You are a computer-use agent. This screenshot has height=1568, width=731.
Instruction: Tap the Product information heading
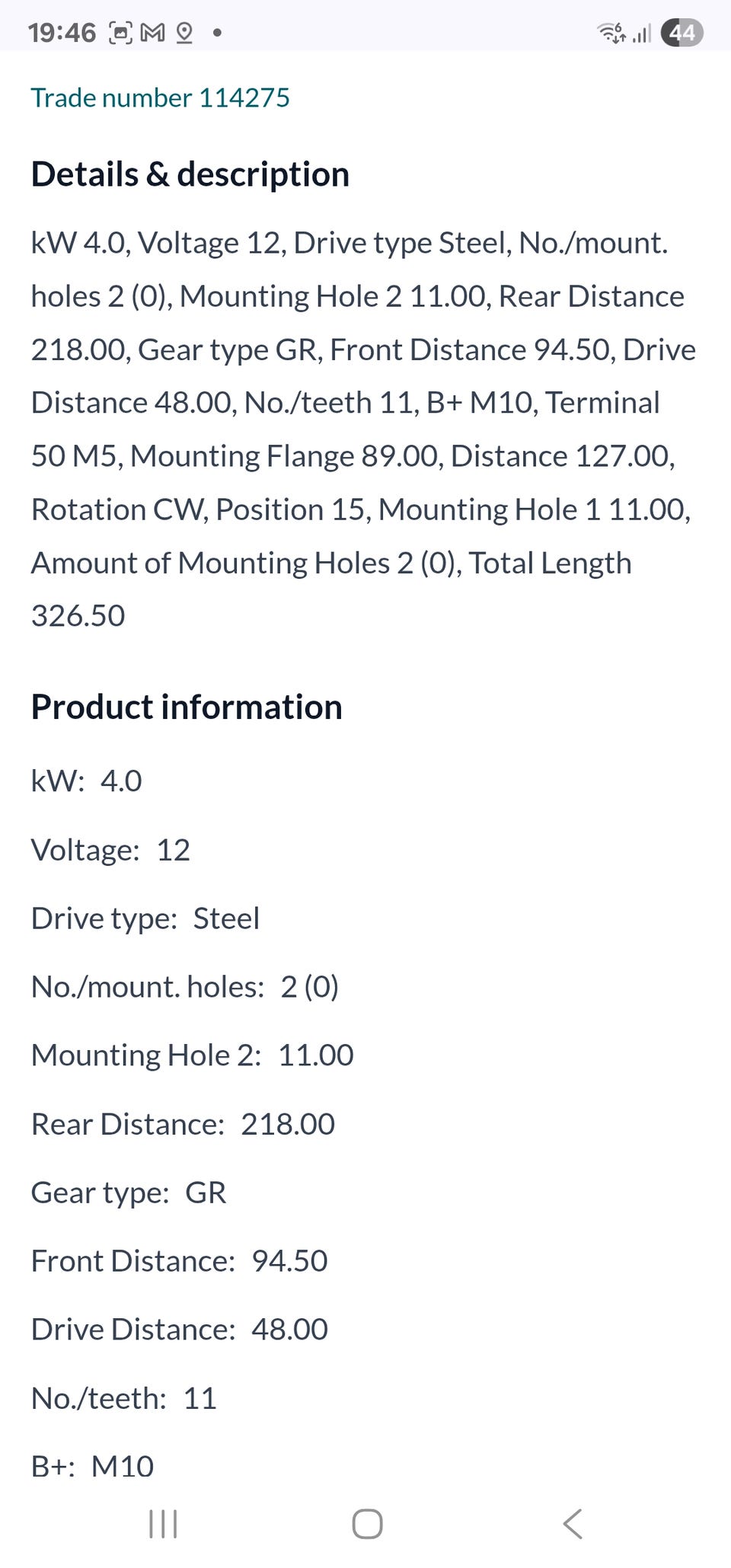tap(187, 707)
